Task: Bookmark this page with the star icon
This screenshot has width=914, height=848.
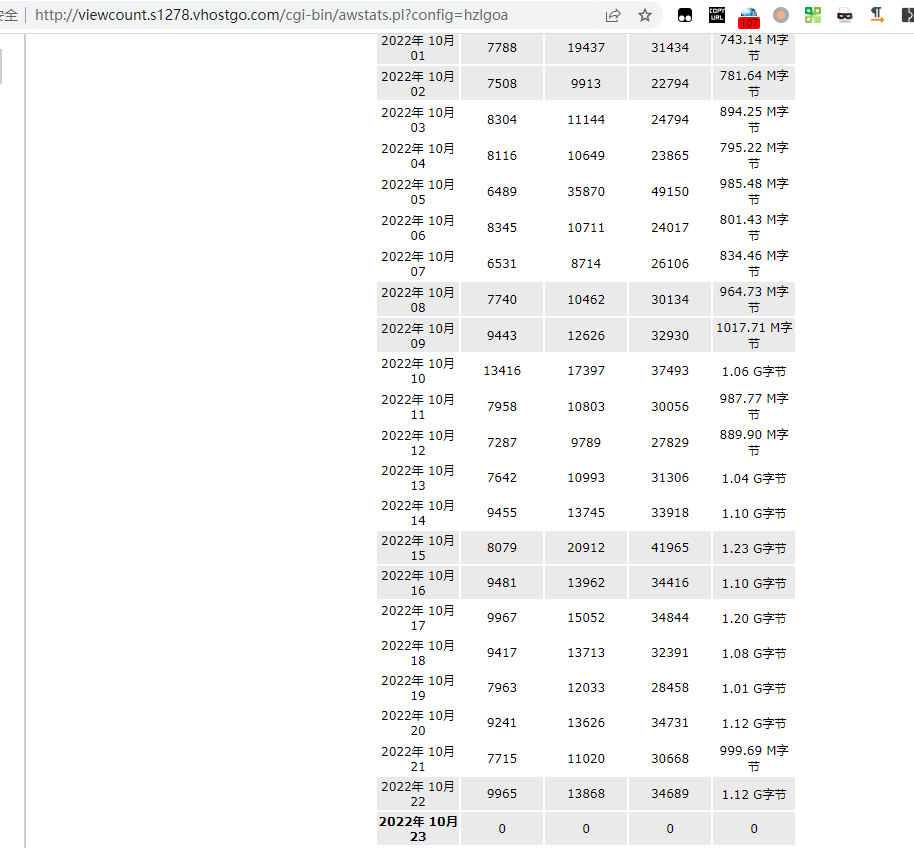Action: 645,15
